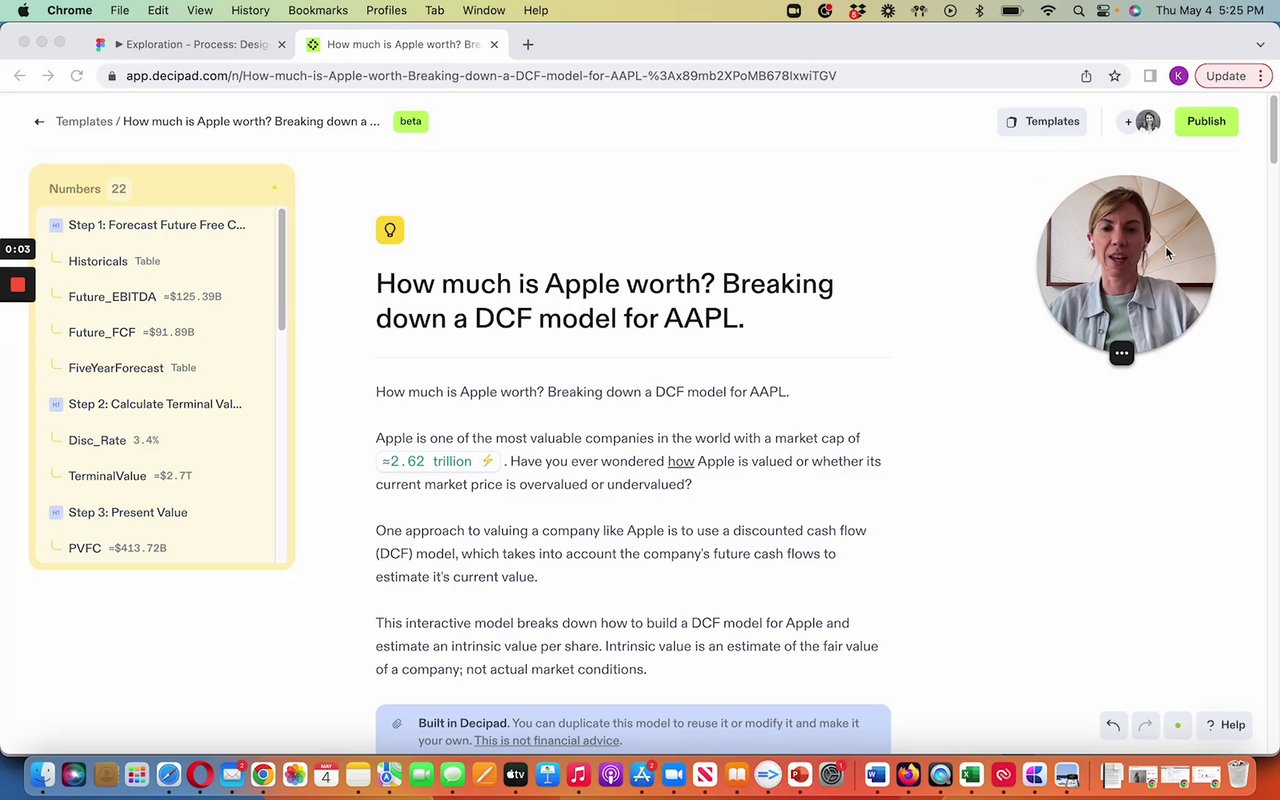Open Apple TV from the dock
Image resolution: width=1280 pixels, height=800 pixels.
[x=515, y=775]
